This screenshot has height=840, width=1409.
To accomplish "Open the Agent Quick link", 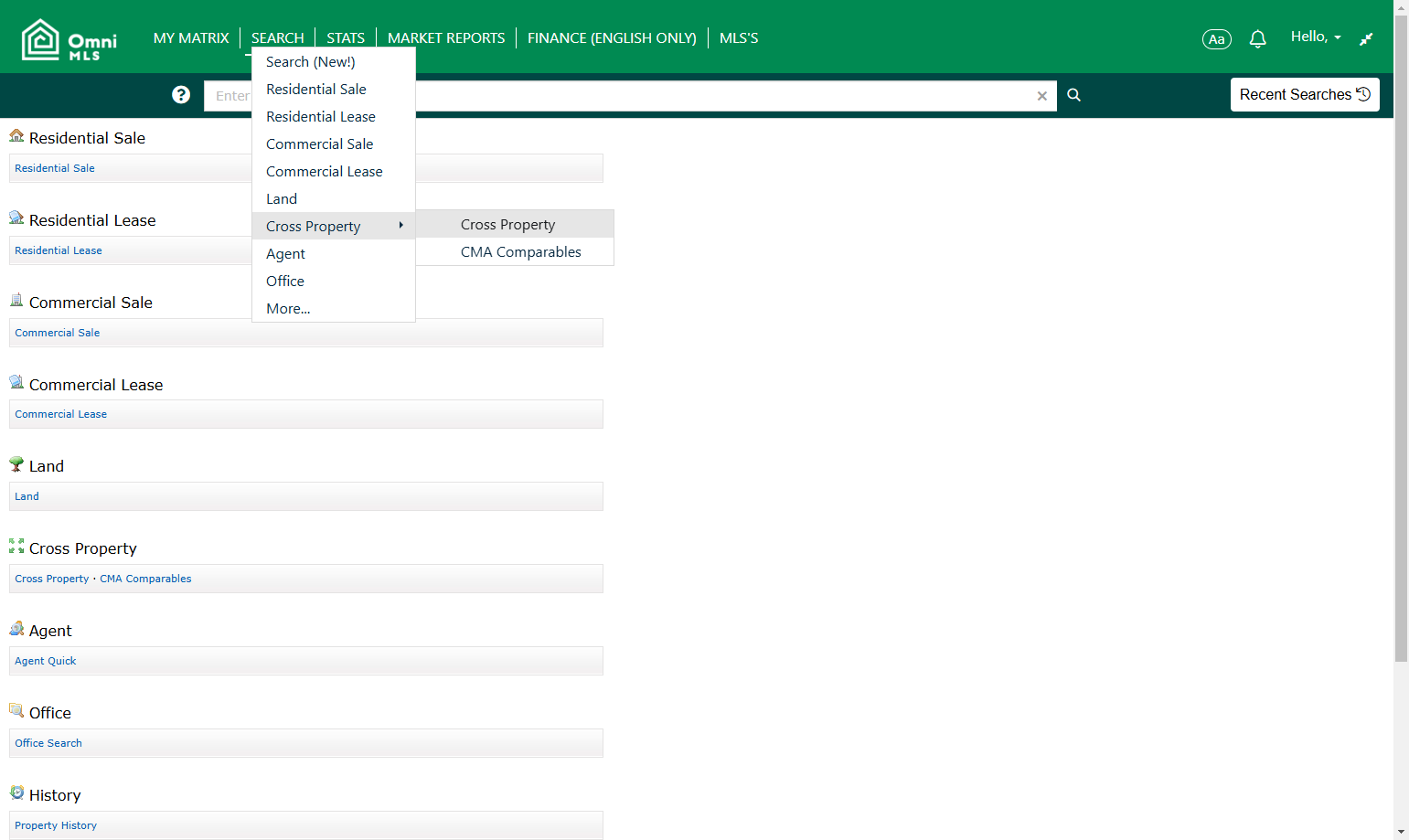I will (46, 661).
